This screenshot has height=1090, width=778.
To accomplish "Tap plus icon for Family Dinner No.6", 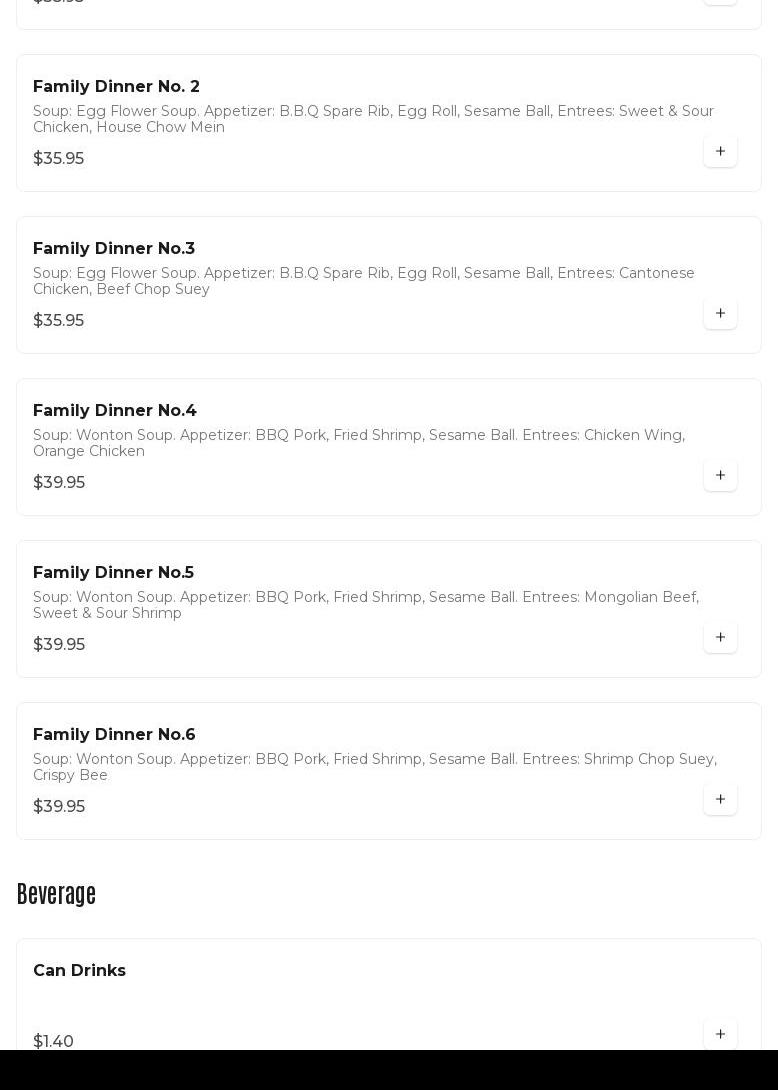I will 720,800.
